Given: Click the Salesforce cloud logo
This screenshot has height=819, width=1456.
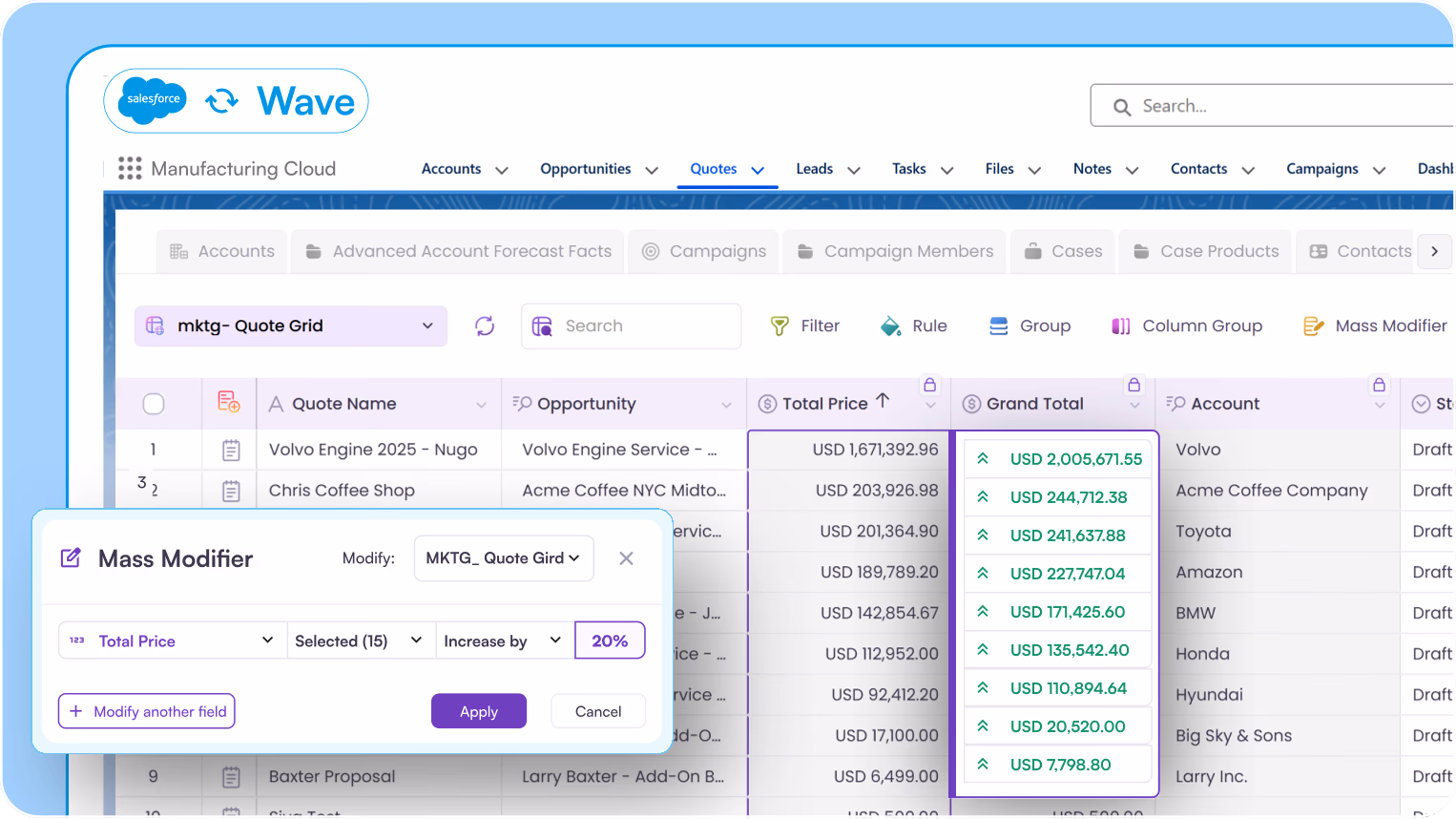Looking at the screenshot, I should (x=154, y=100).
